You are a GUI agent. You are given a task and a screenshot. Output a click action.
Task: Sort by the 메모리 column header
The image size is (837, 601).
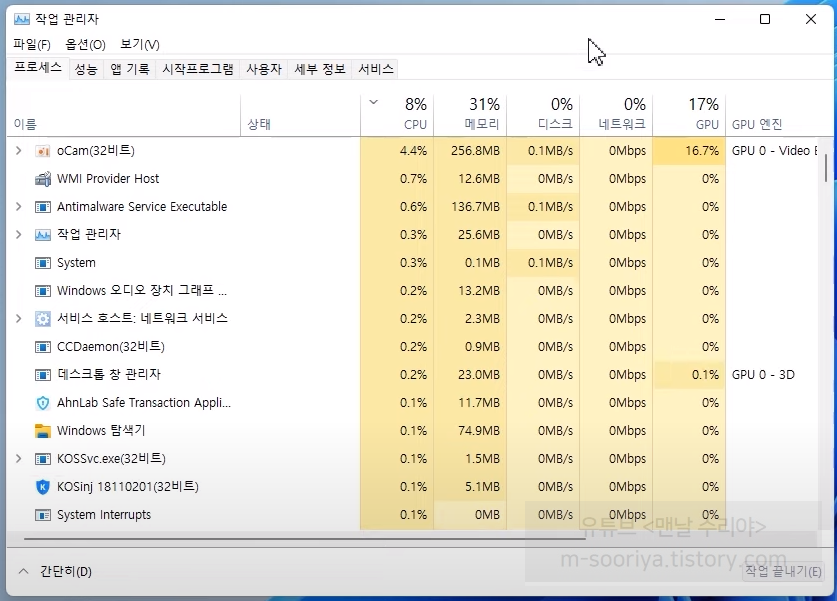(470, 115)
